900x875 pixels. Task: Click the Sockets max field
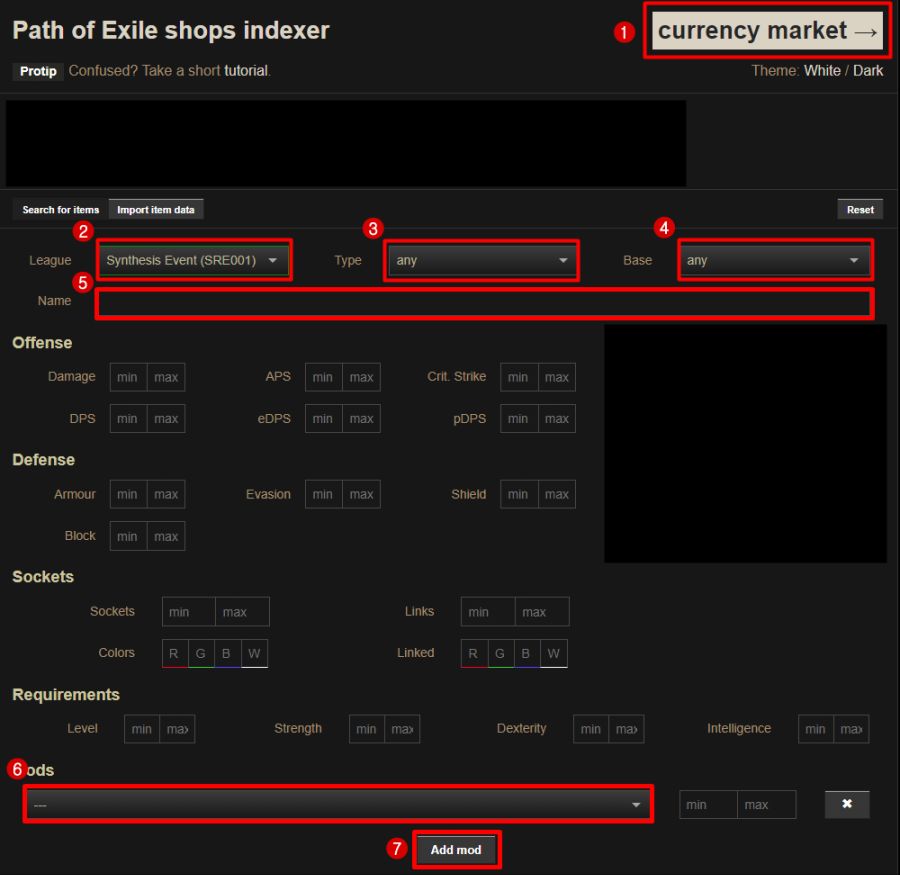pos(242,612)
